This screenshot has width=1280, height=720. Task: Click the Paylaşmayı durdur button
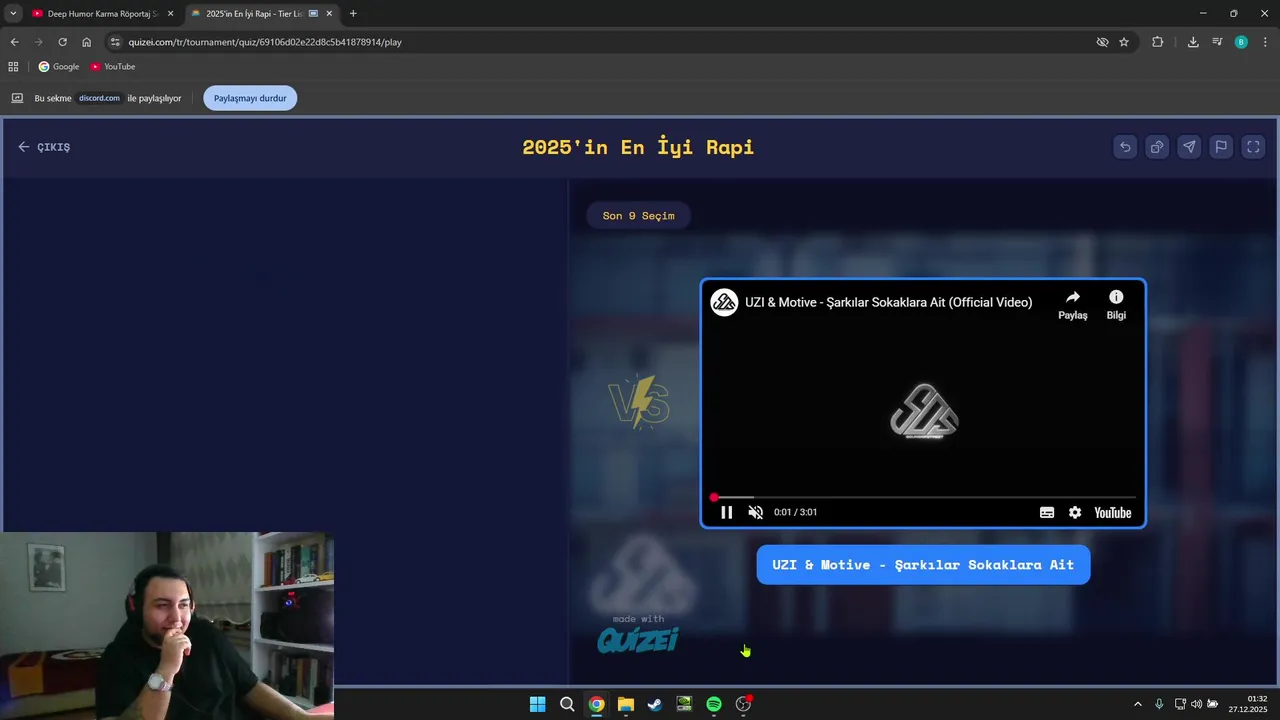pyautogui.click(x=250, y=98)
